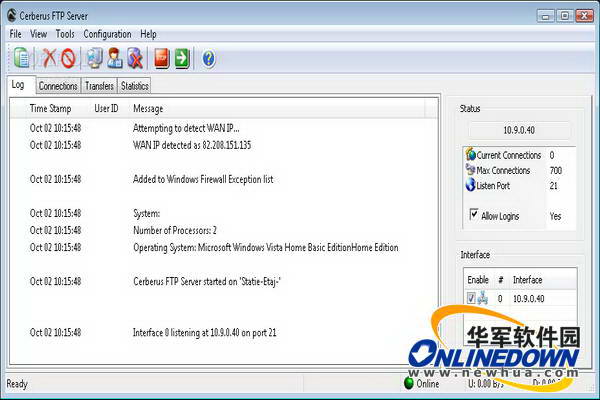This screenshot has height=400, width=600.
Task: Select the 'System:' log entry
Action: click(x=146, y=213)
